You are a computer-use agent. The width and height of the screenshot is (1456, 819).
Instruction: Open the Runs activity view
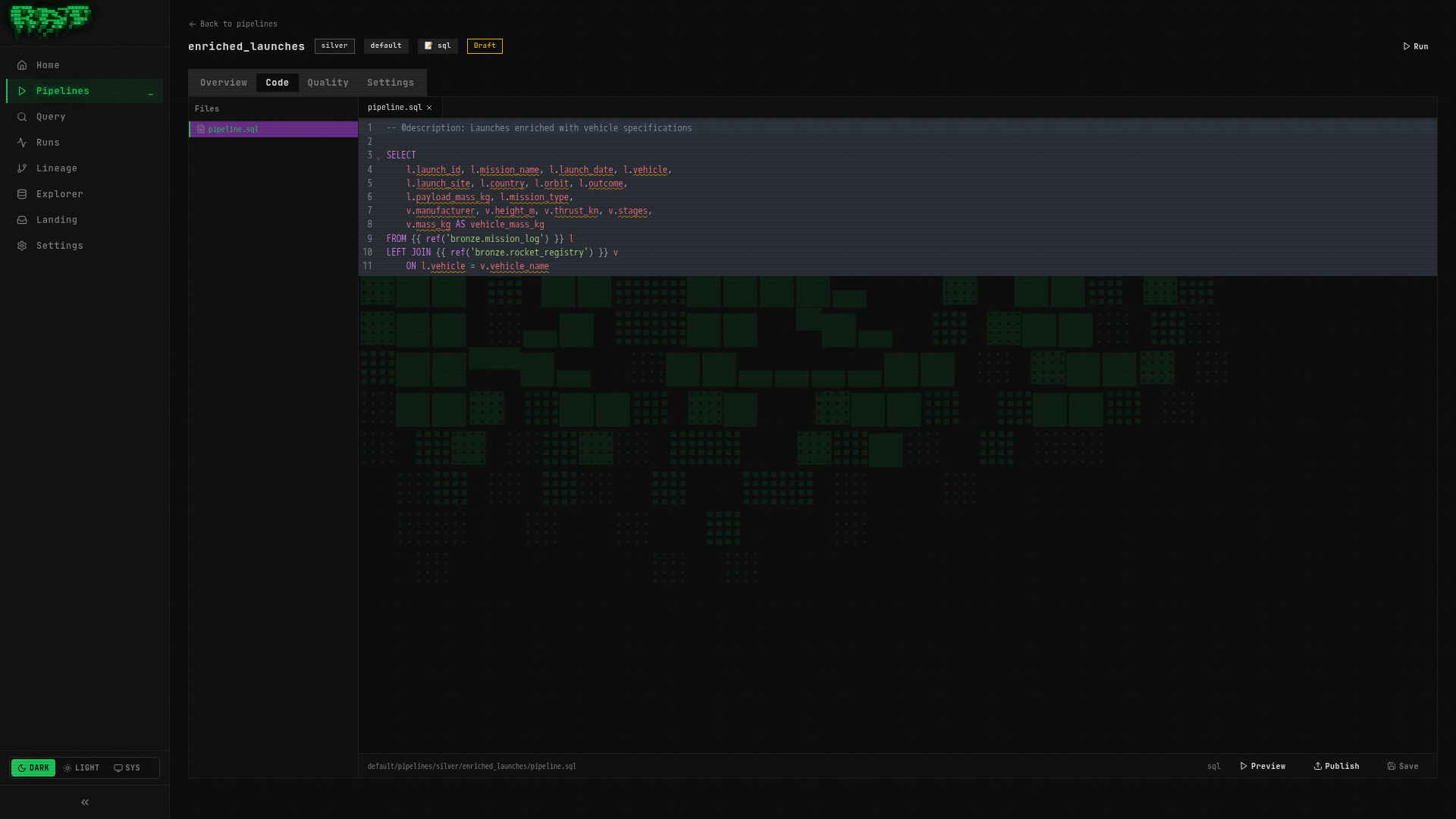(48, 142)
